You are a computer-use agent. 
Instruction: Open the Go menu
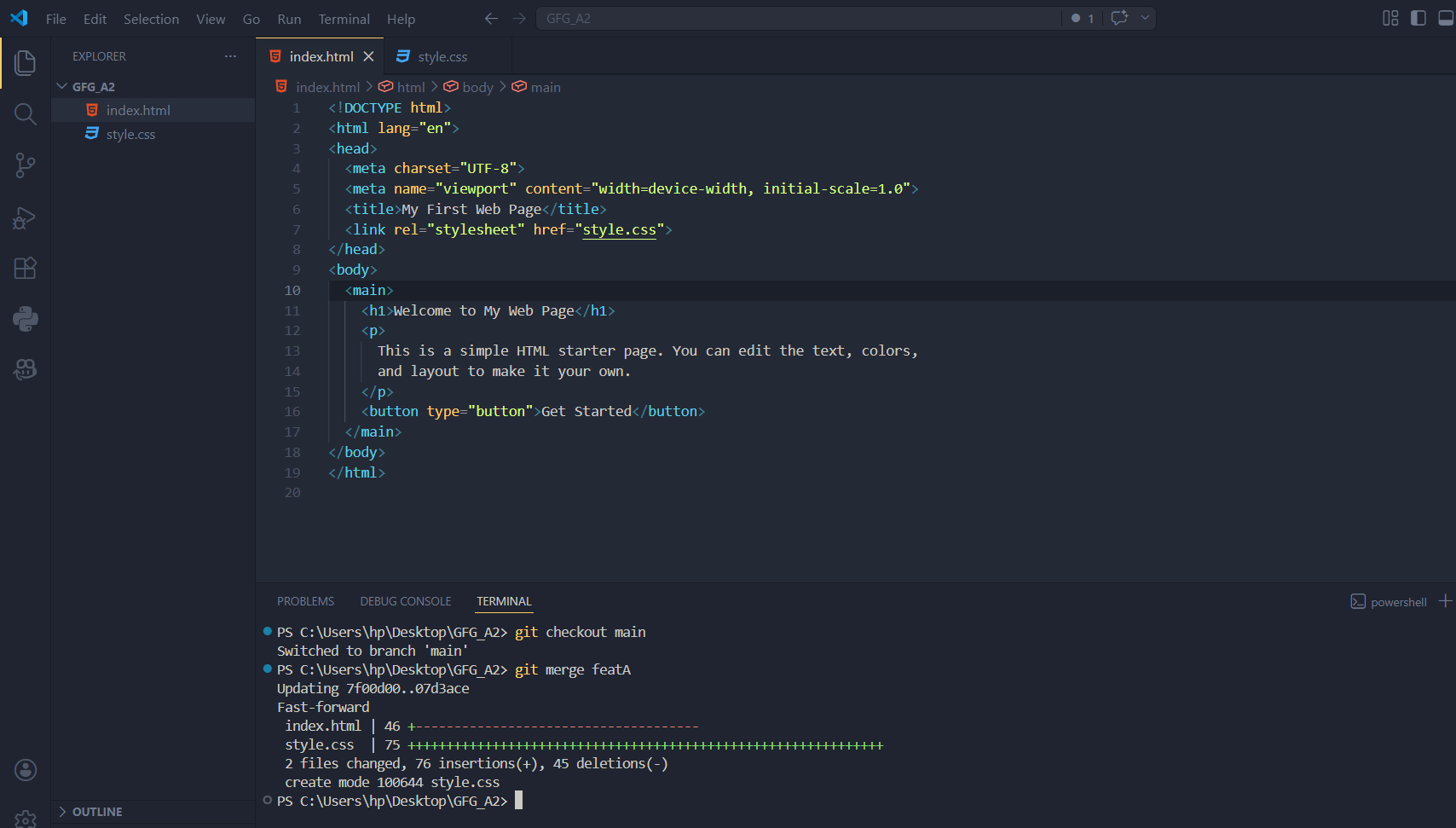[x=251, y=19]
